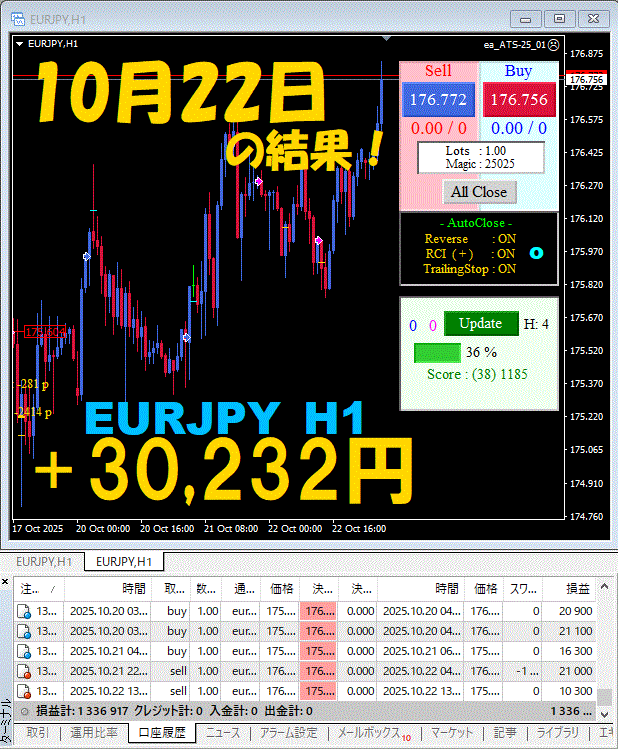Viewport: 618px width, 749px height.
Task: Click the 21 100 profit cell
Action: (x=569, y=631)
